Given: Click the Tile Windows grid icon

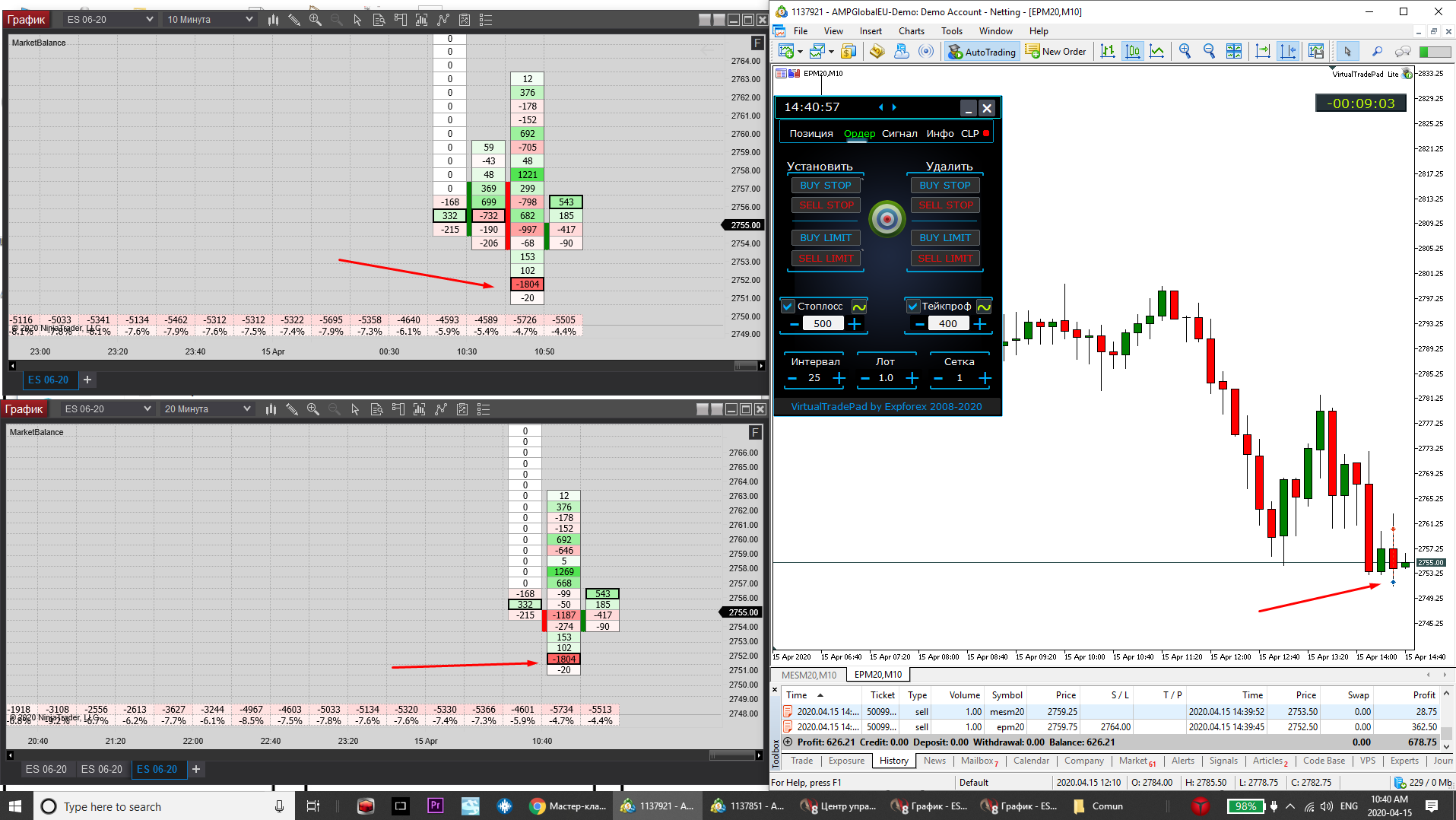Looking at the screenshot, I should pos(1234,51).
